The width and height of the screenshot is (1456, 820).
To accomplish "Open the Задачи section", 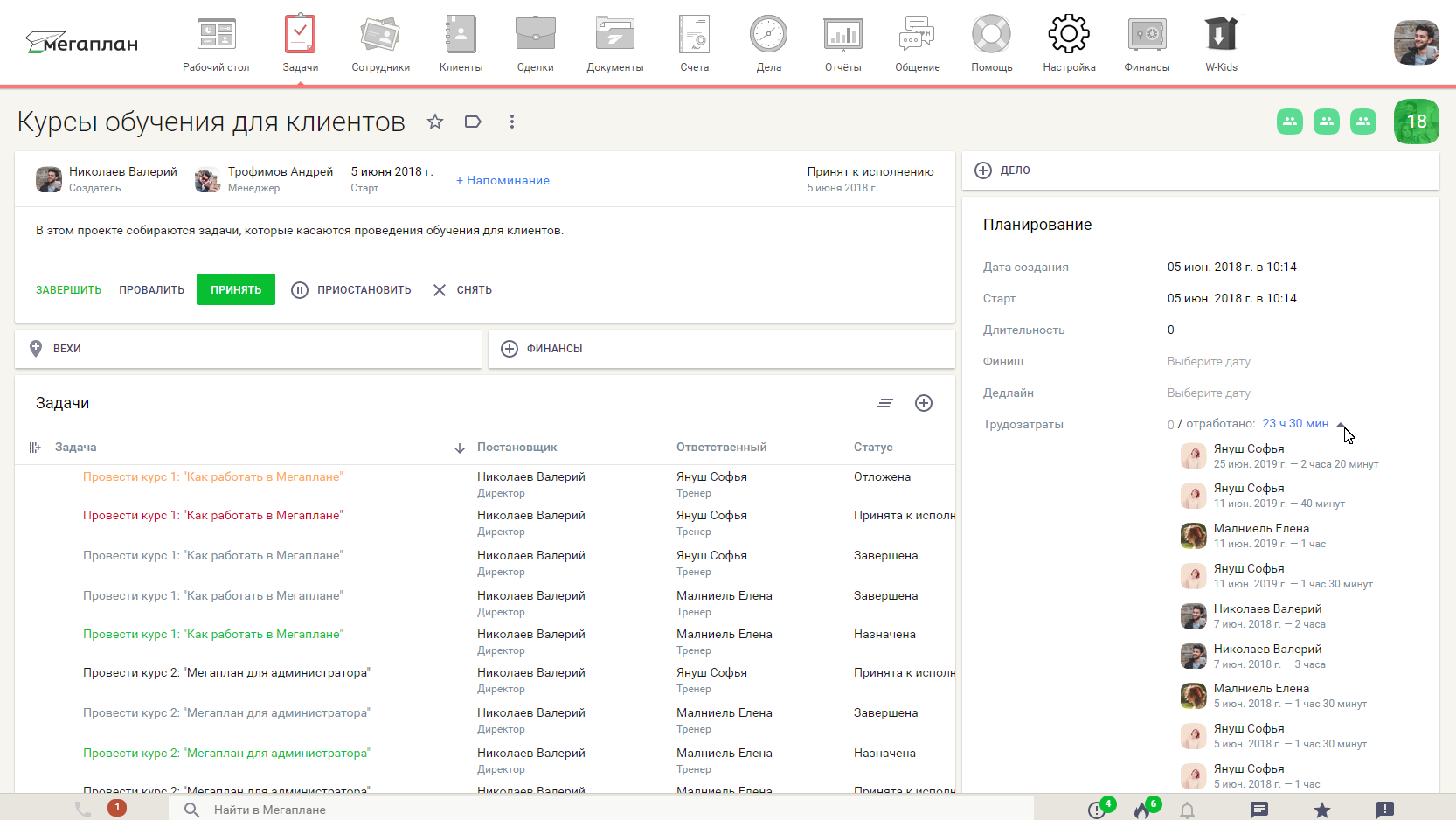I will point(300,44).
